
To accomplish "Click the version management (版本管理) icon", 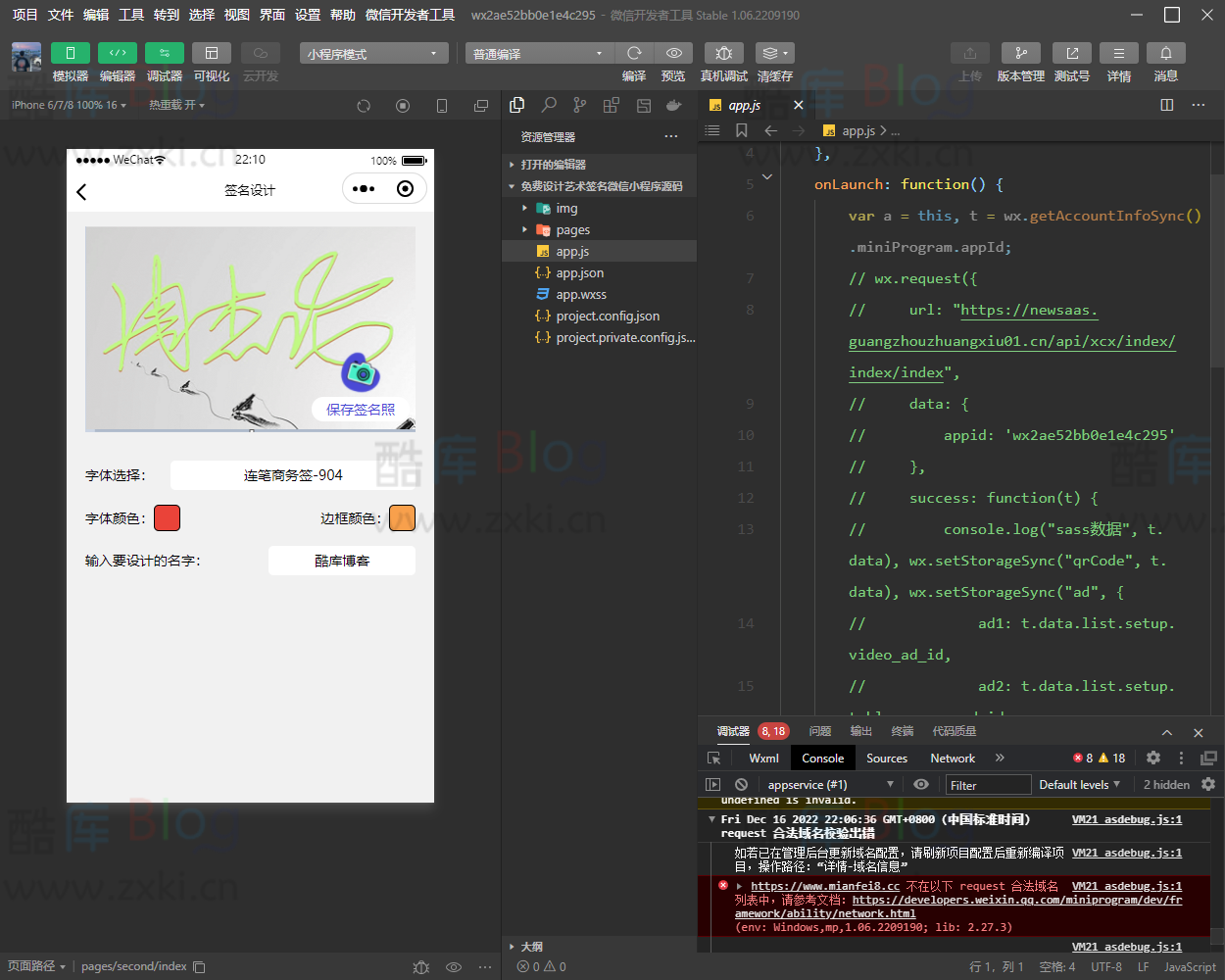I will pyautogui.click(x=1020, y=53).
